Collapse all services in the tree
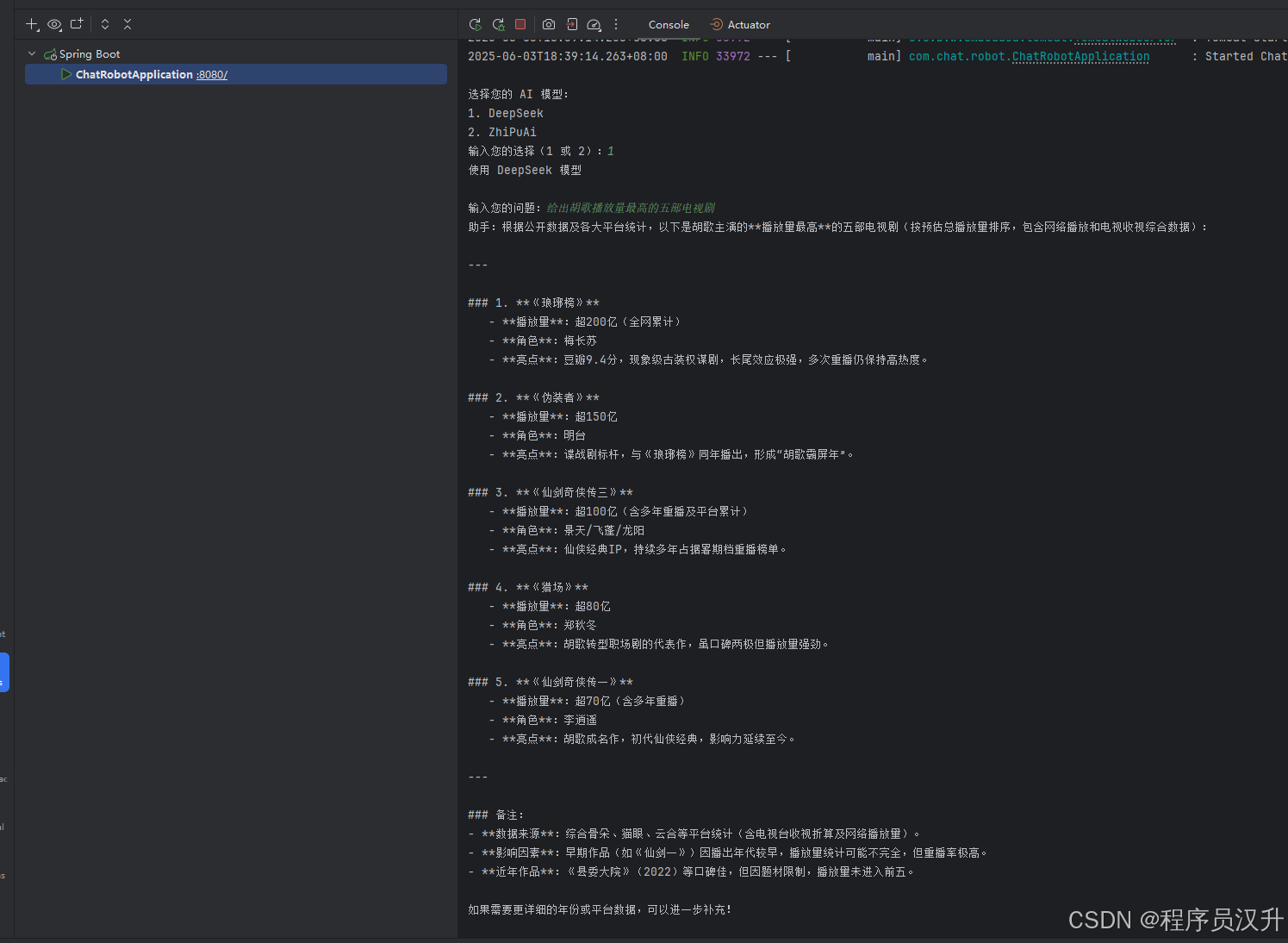 128,24
